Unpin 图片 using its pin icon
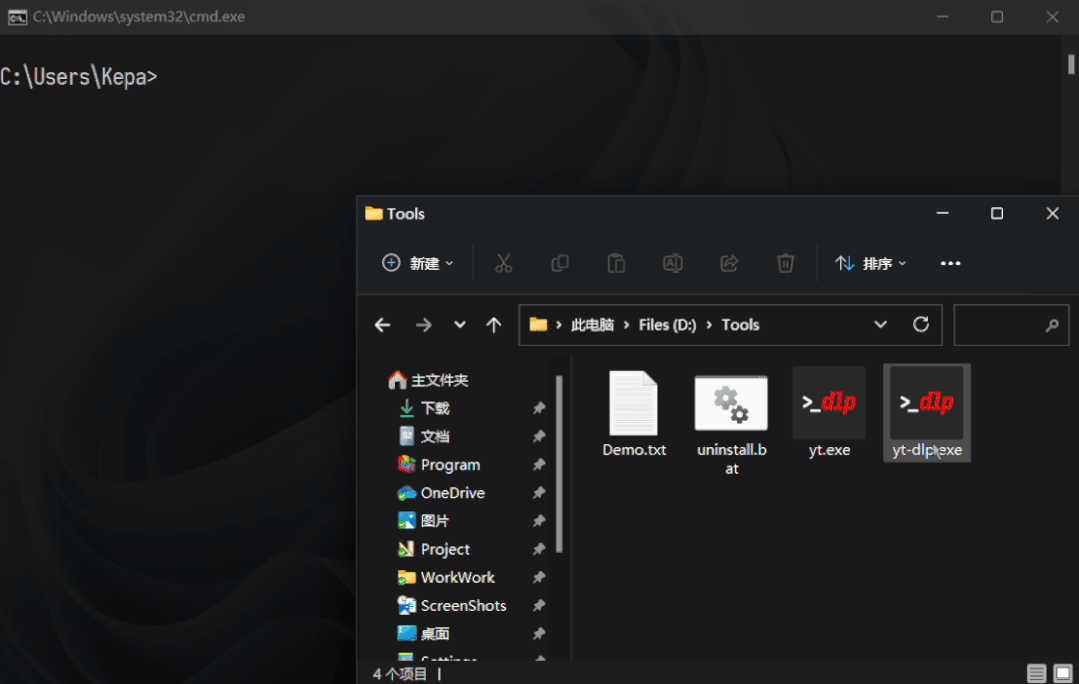 click(539, 521)
